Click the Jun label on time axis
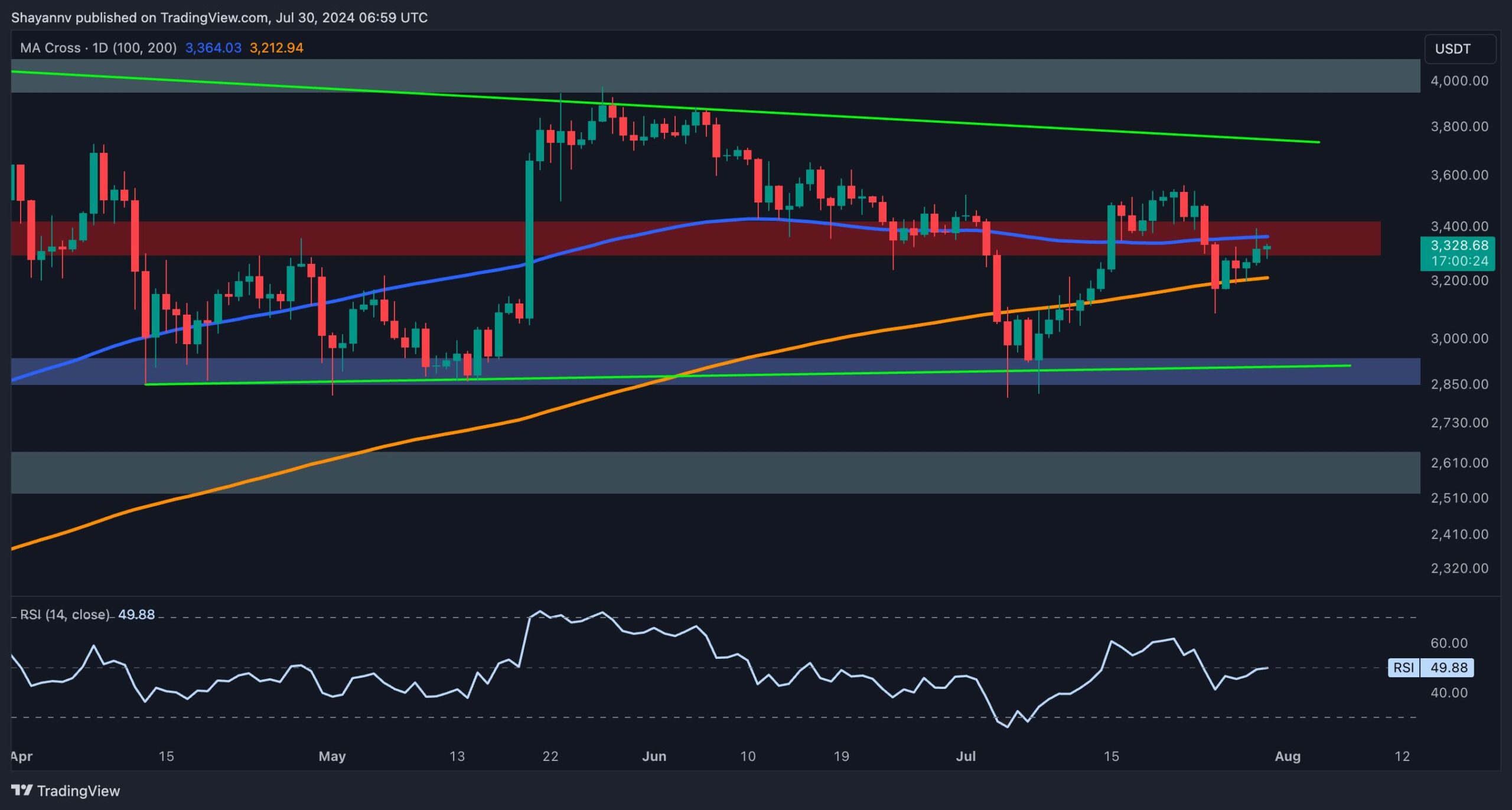 pyautogui.click(x=654, y=756)
